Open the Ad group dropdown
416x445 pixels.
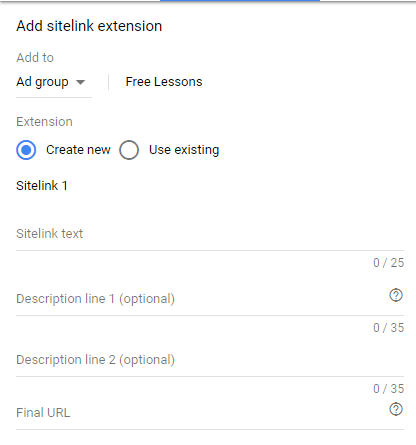(54, 82)
